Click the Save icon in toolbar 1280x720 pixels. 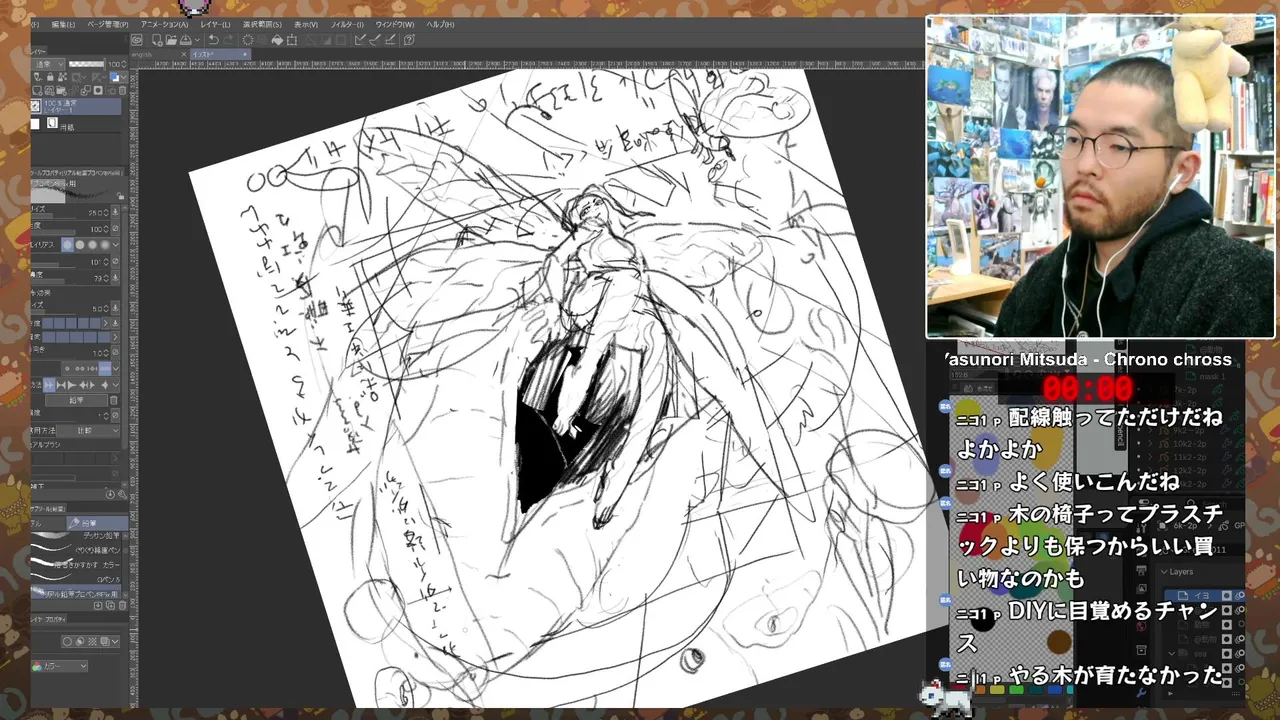tap(185, 40)
